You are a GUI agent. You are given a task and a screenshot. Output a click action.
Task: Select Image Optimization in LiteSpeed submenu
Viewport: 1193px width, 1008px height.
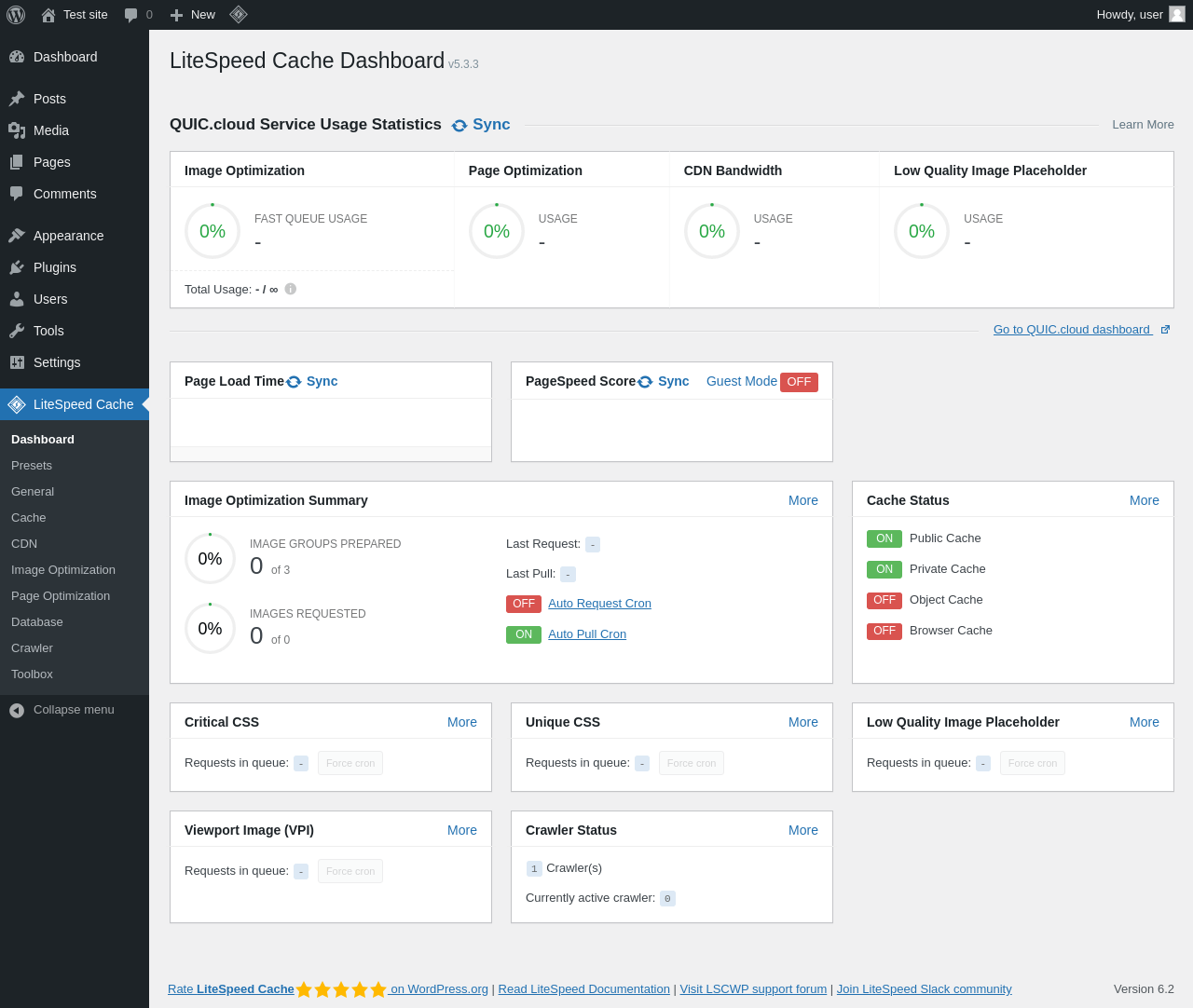coord(63,570)
